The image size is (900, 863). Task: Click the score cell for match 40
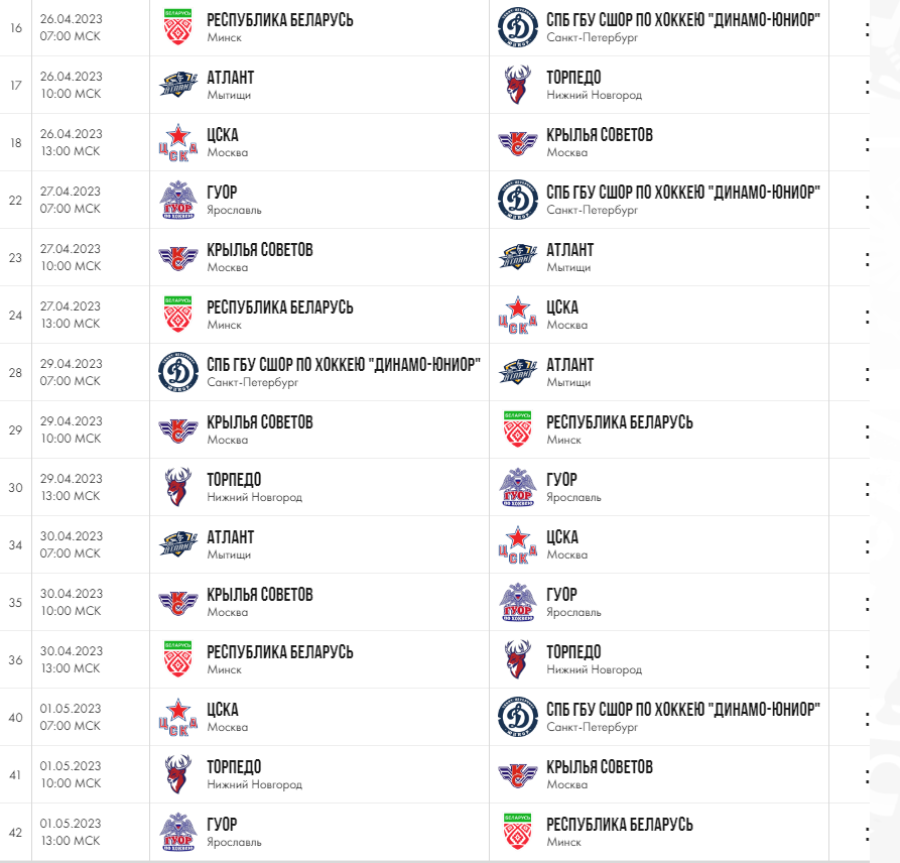click(866, 718)
